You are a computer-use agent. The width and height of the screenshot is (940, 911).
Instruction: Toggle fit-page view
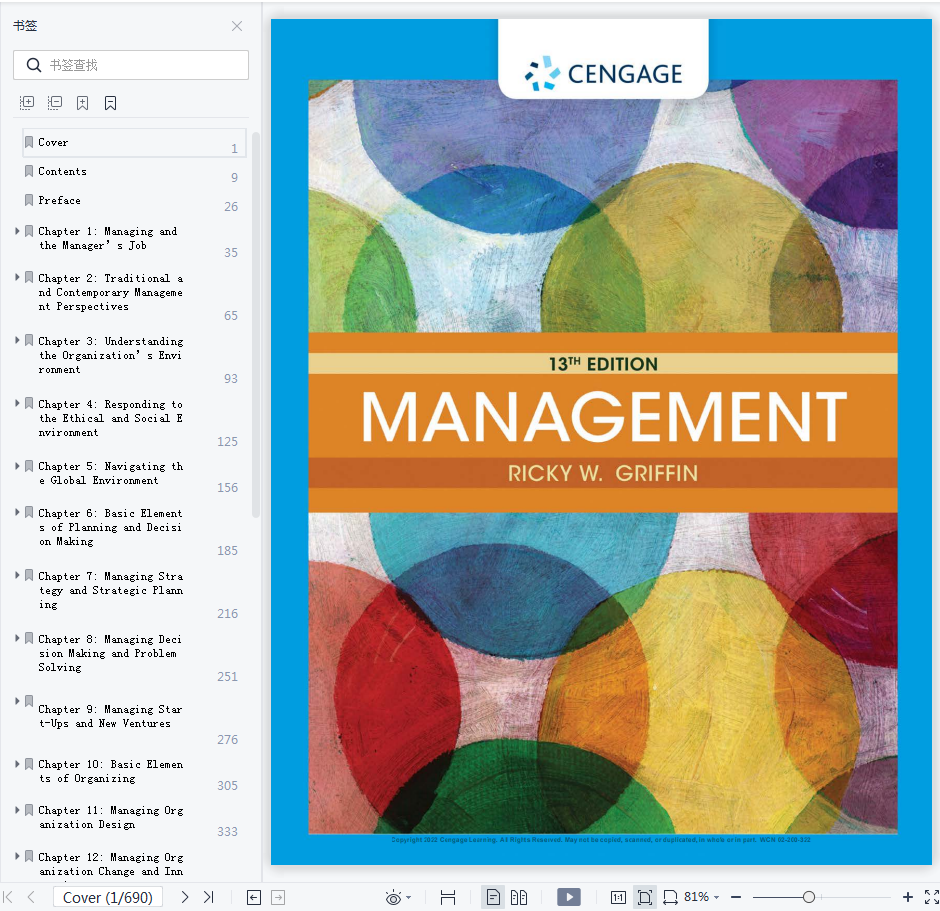[645, 897]
